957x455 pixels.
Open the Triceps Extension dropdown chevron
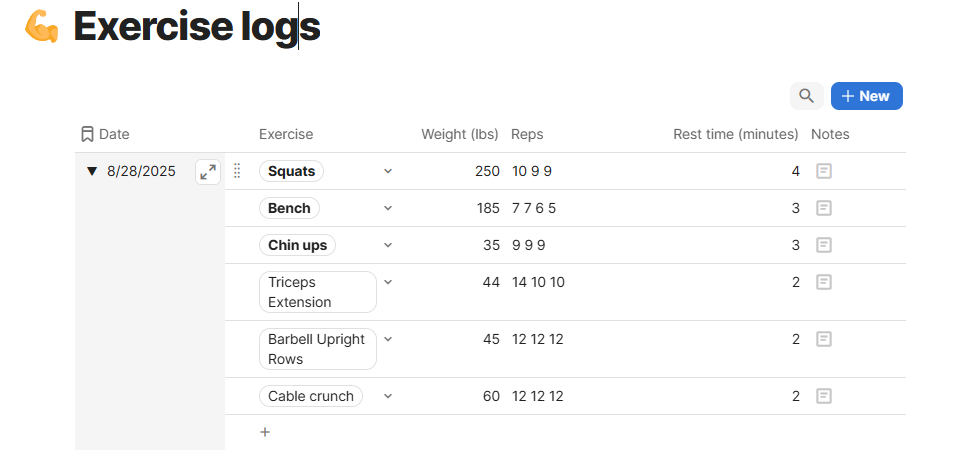pos(388,282)
